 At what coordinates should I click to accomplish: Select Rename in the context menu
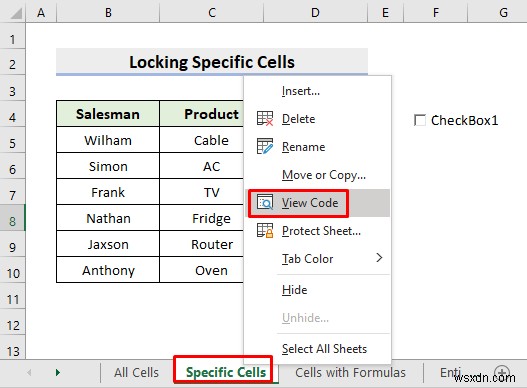[318, 147]
